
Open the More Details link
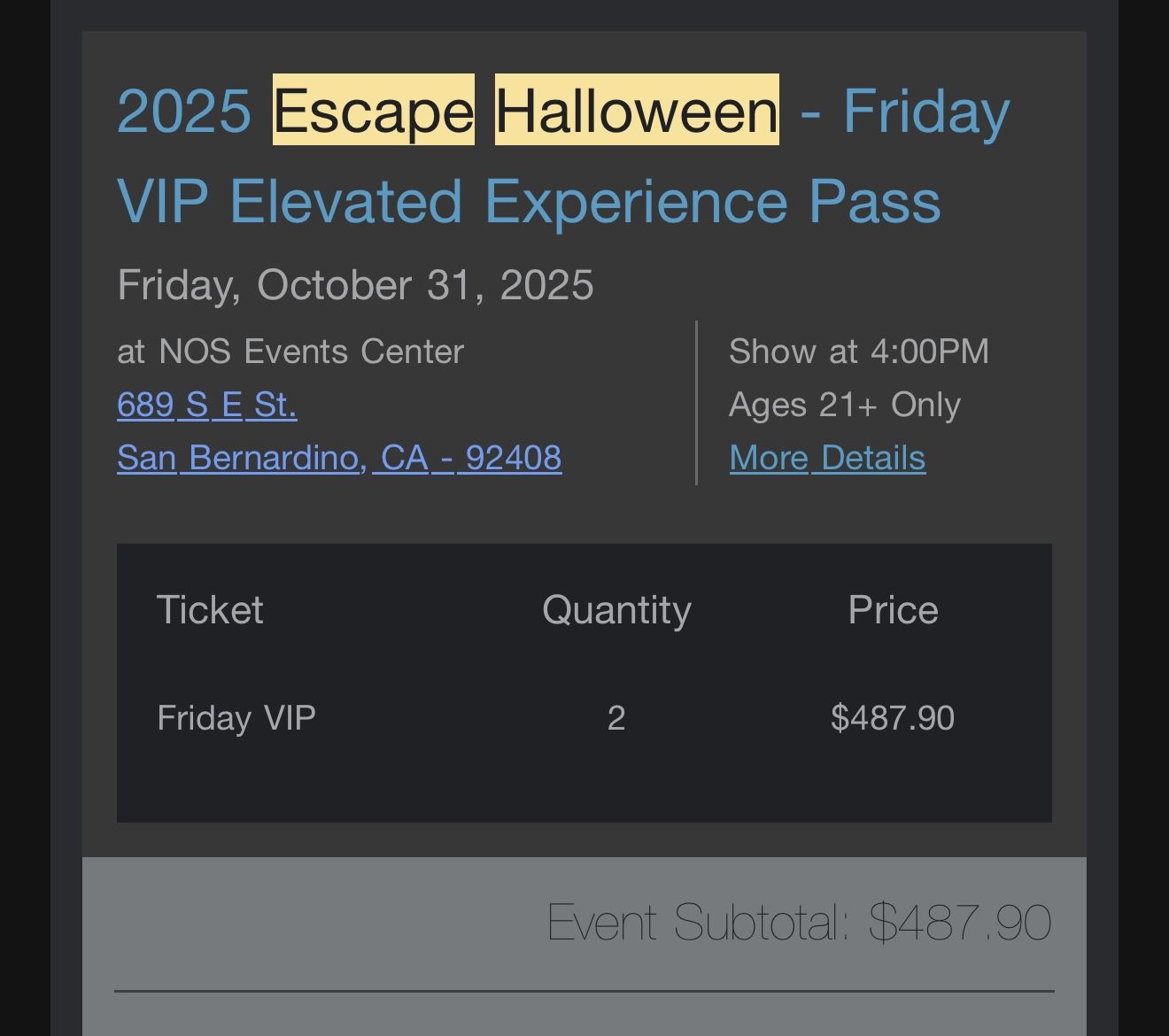click(826, 458)
